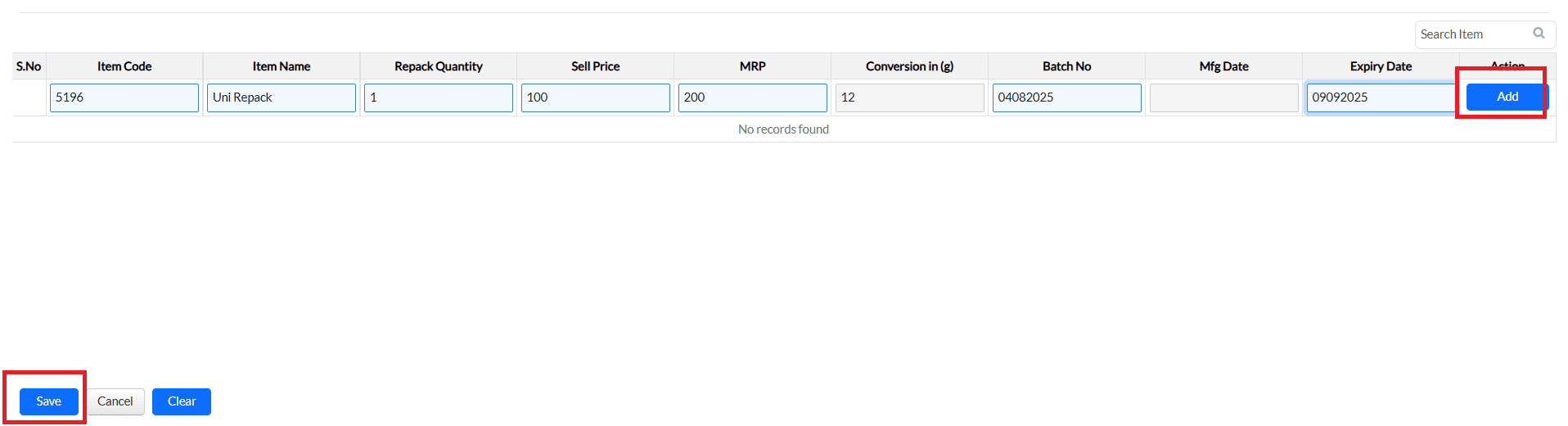The width and height of the screenshot is (1568, 426).
Task: Click the Repack Quantity input field
Action: pyautogui.click(x=439, y=97)
